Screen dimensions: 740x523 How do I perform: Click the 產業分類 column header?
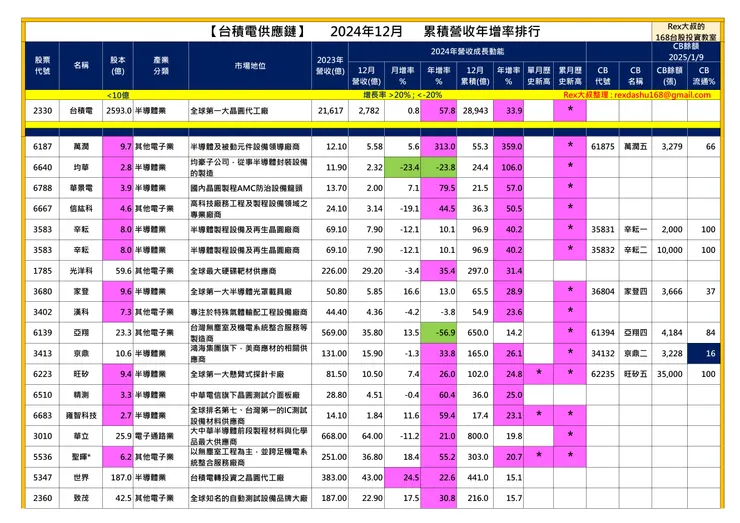[161, 66]
